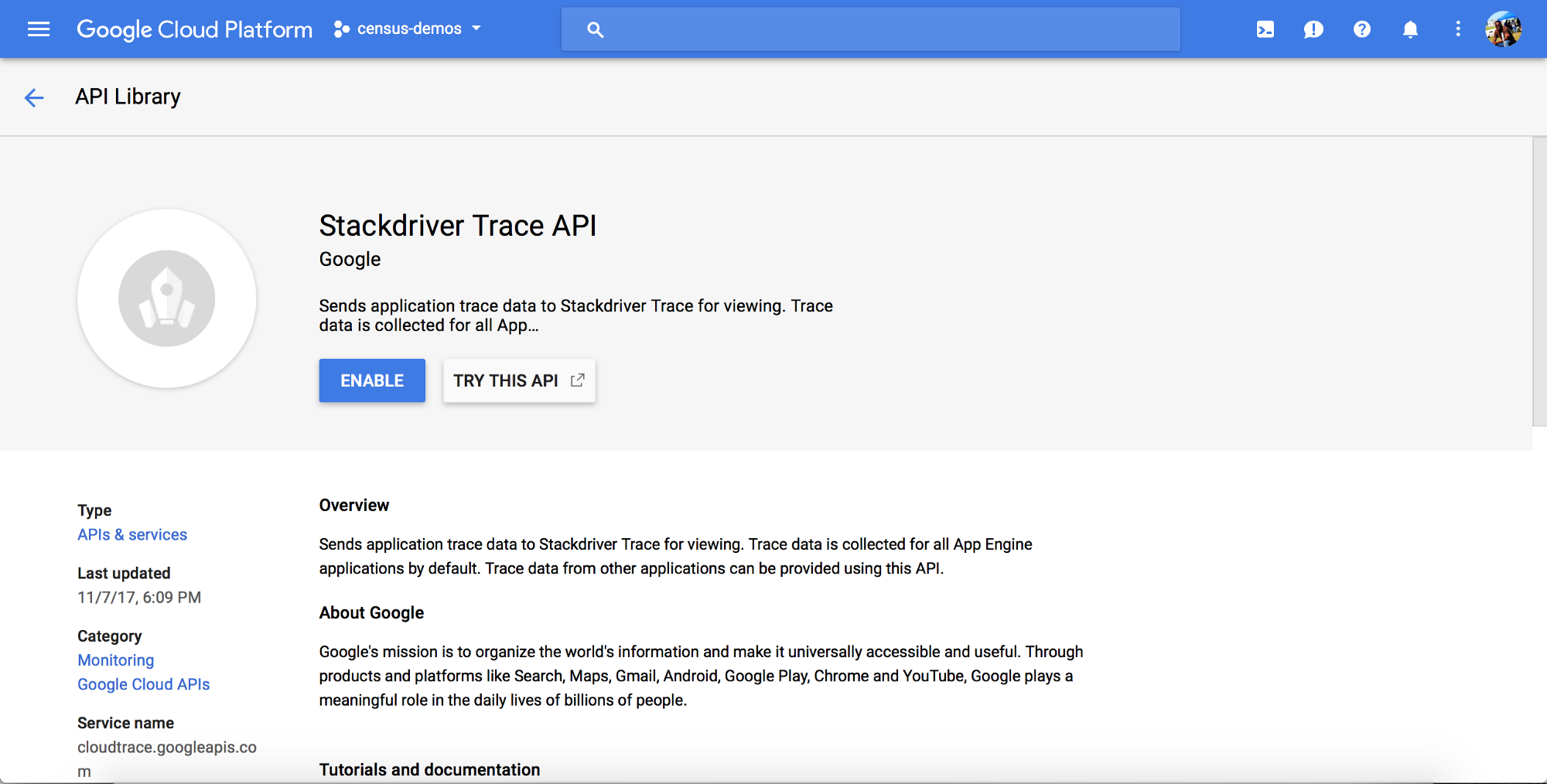Focus the top search input field
The image size is (1547, 784).
[870, 29]
